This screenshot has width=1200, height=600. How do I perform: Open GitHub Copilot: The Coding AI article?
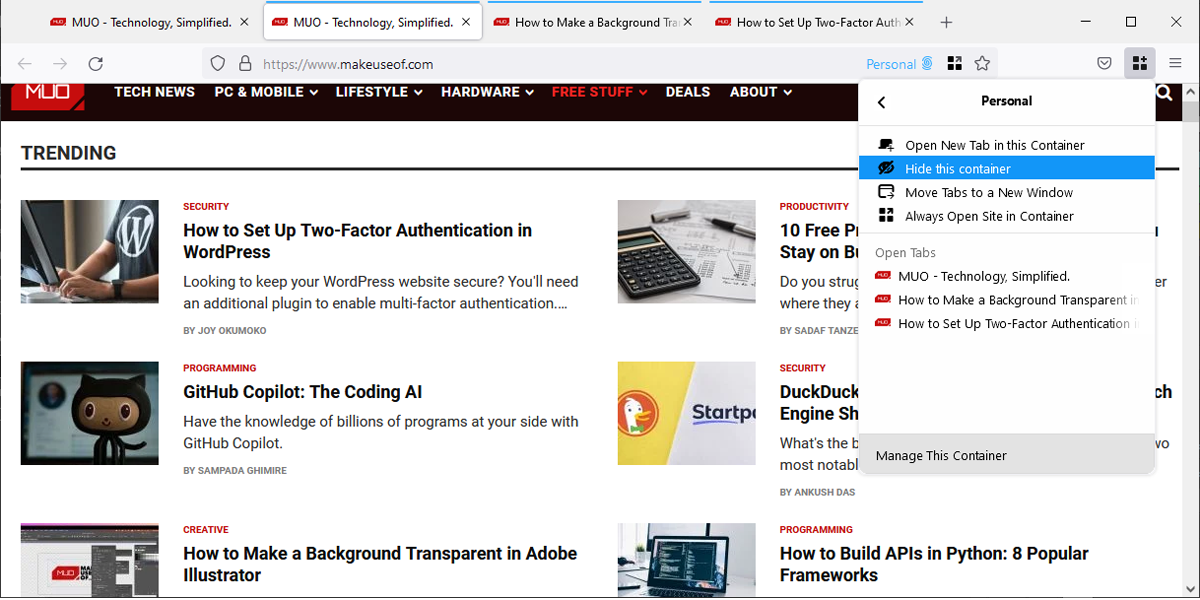coord(302,392)
